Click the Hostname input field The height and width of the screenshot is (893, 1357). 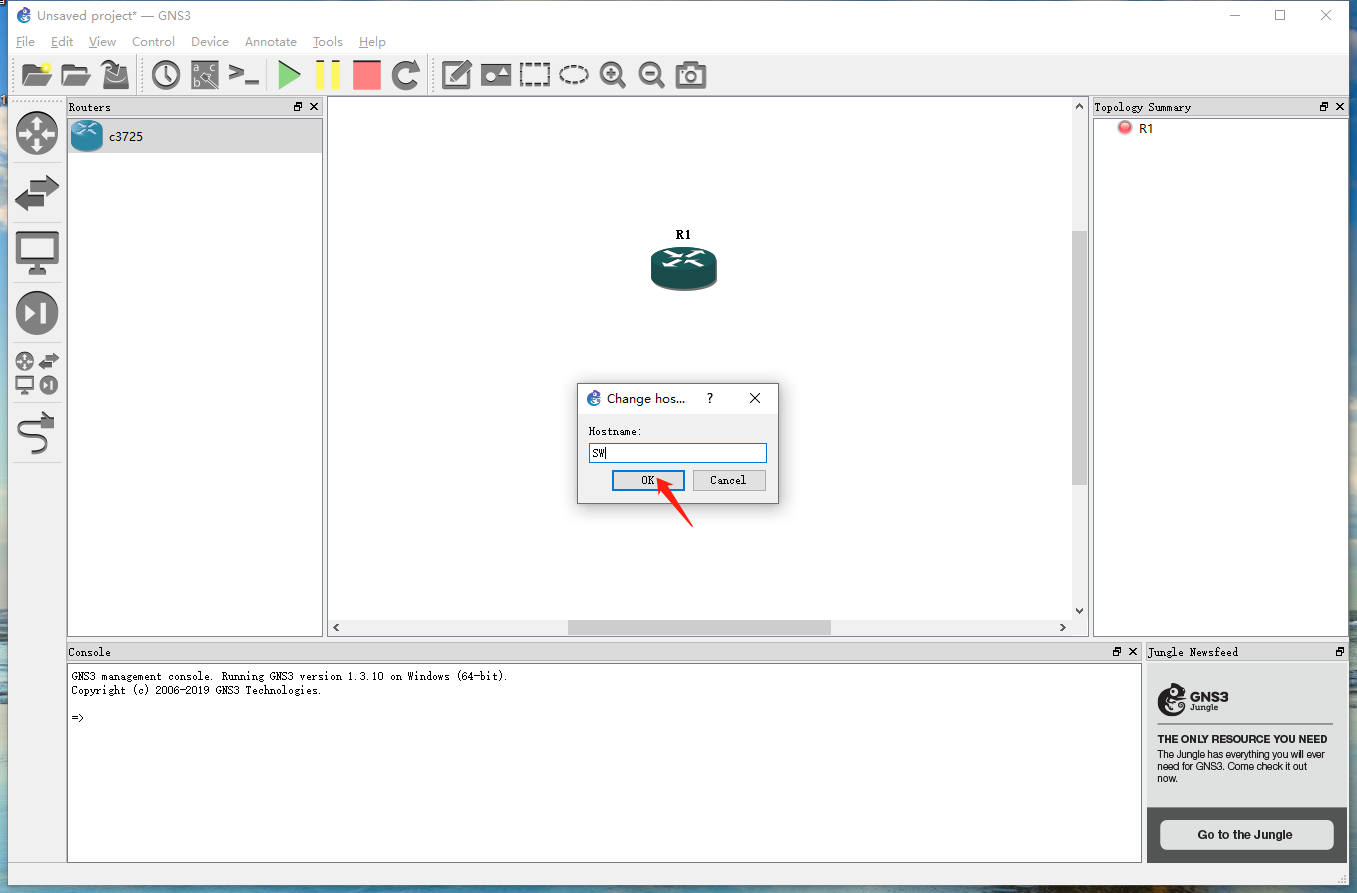tap(677, 453)
